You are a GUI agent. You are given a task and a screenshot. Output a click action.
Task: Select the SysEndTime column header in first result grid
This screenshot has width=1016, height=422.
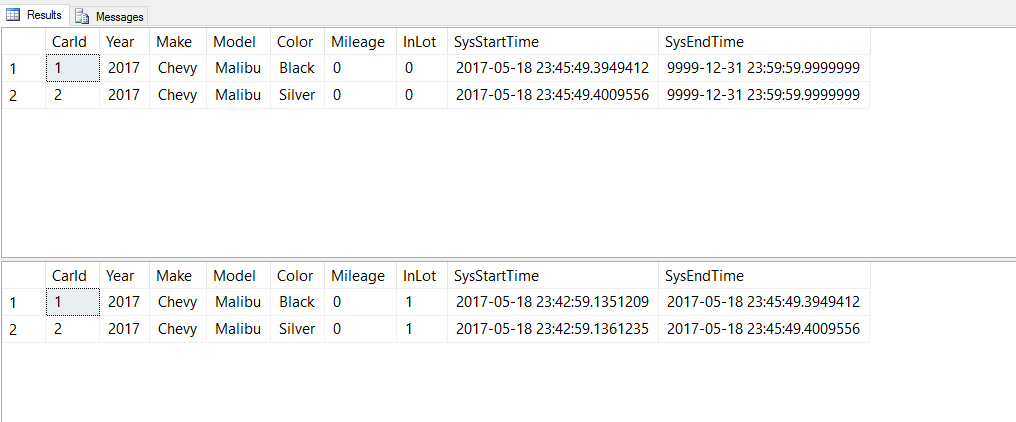(x=704, y=42)
